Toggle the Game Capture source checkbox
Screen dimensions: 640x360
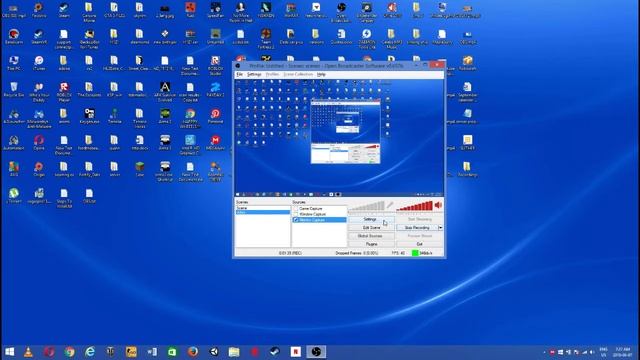click(296, 209)
